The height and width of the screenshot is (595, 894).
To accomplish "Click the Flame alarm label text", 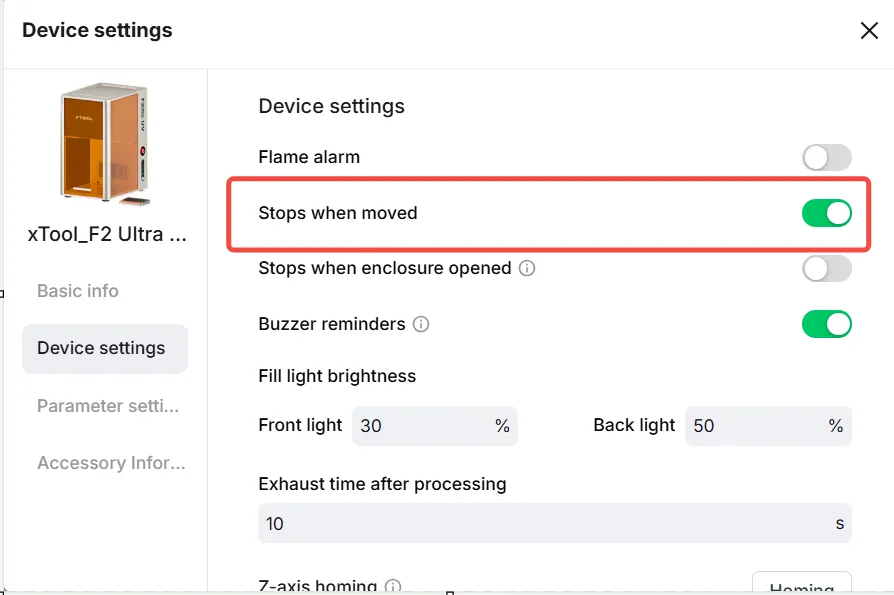I will pyautogui.click(x=309, y=157).
